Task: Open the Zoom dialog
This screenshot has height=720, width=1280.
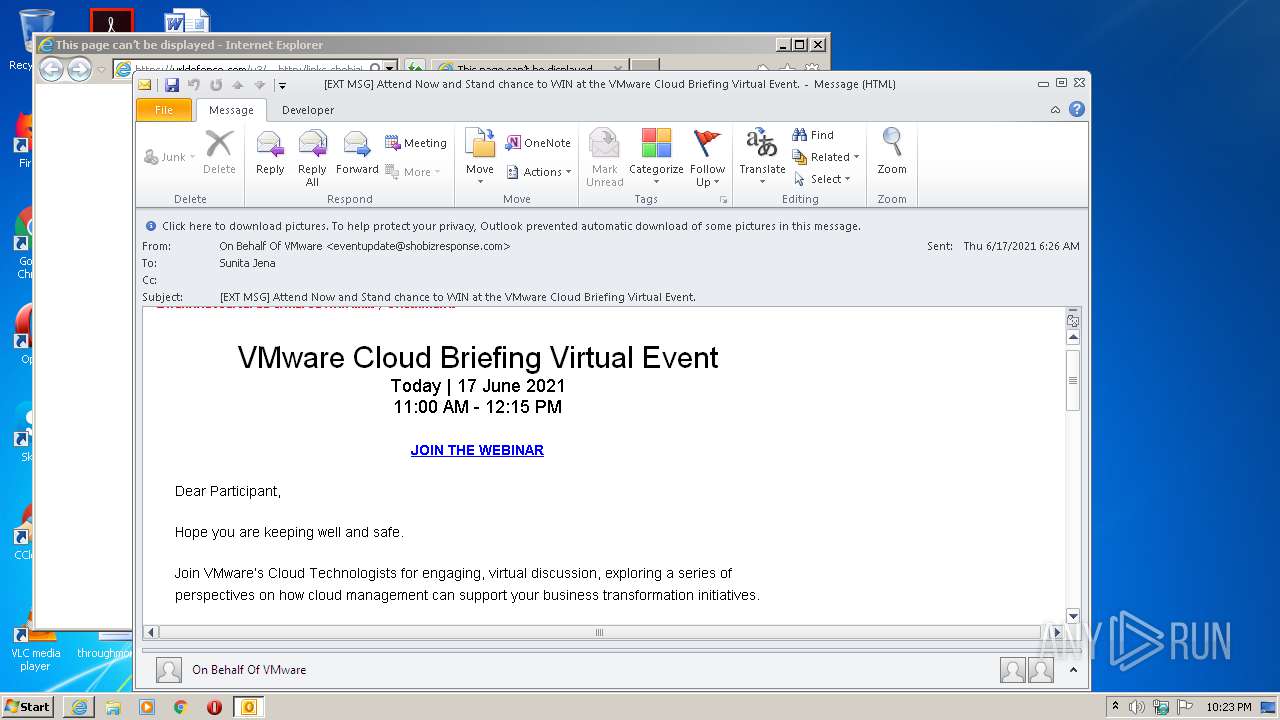Action: 892,153
